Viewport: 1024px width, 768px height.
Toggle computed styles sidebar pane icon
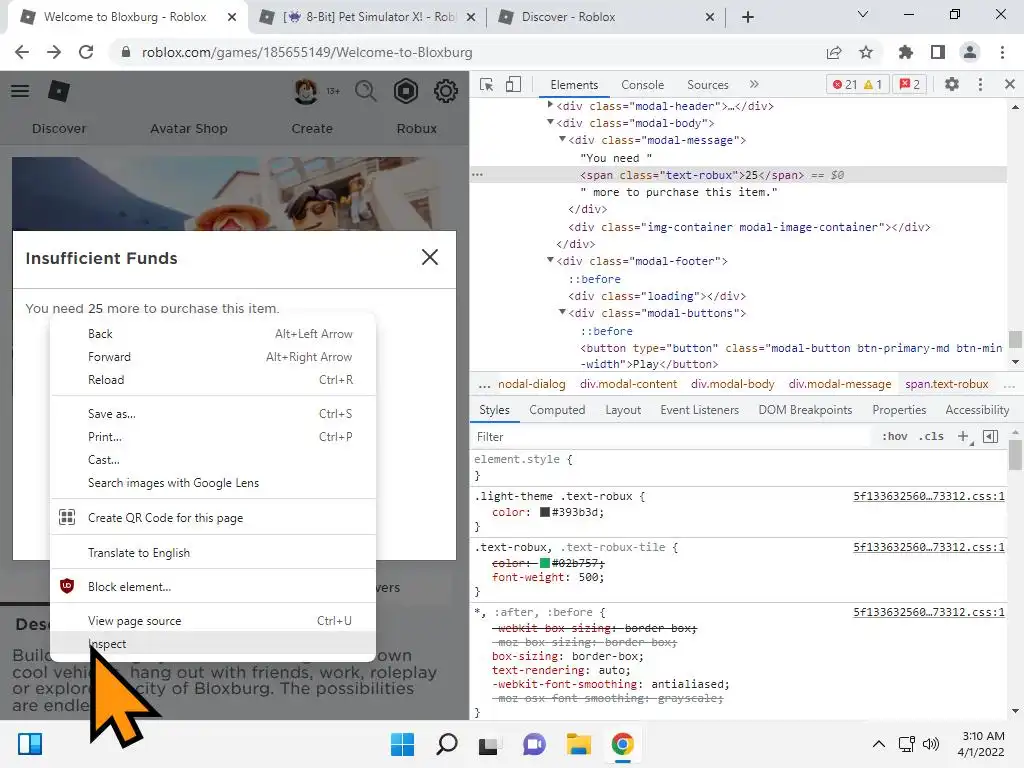tap(991, 436)
